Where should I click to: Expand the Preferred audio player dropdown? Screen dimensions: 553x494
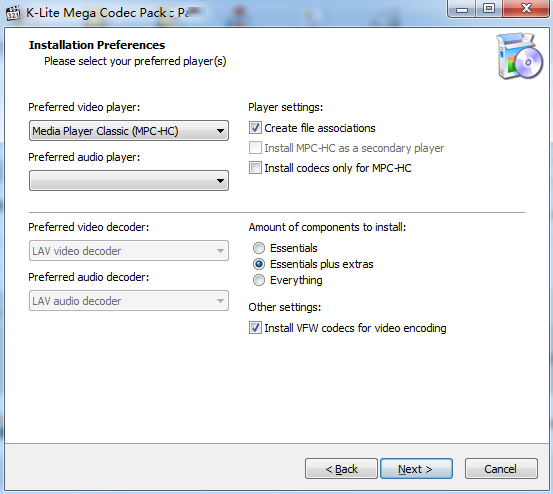(x=129, y=181)
